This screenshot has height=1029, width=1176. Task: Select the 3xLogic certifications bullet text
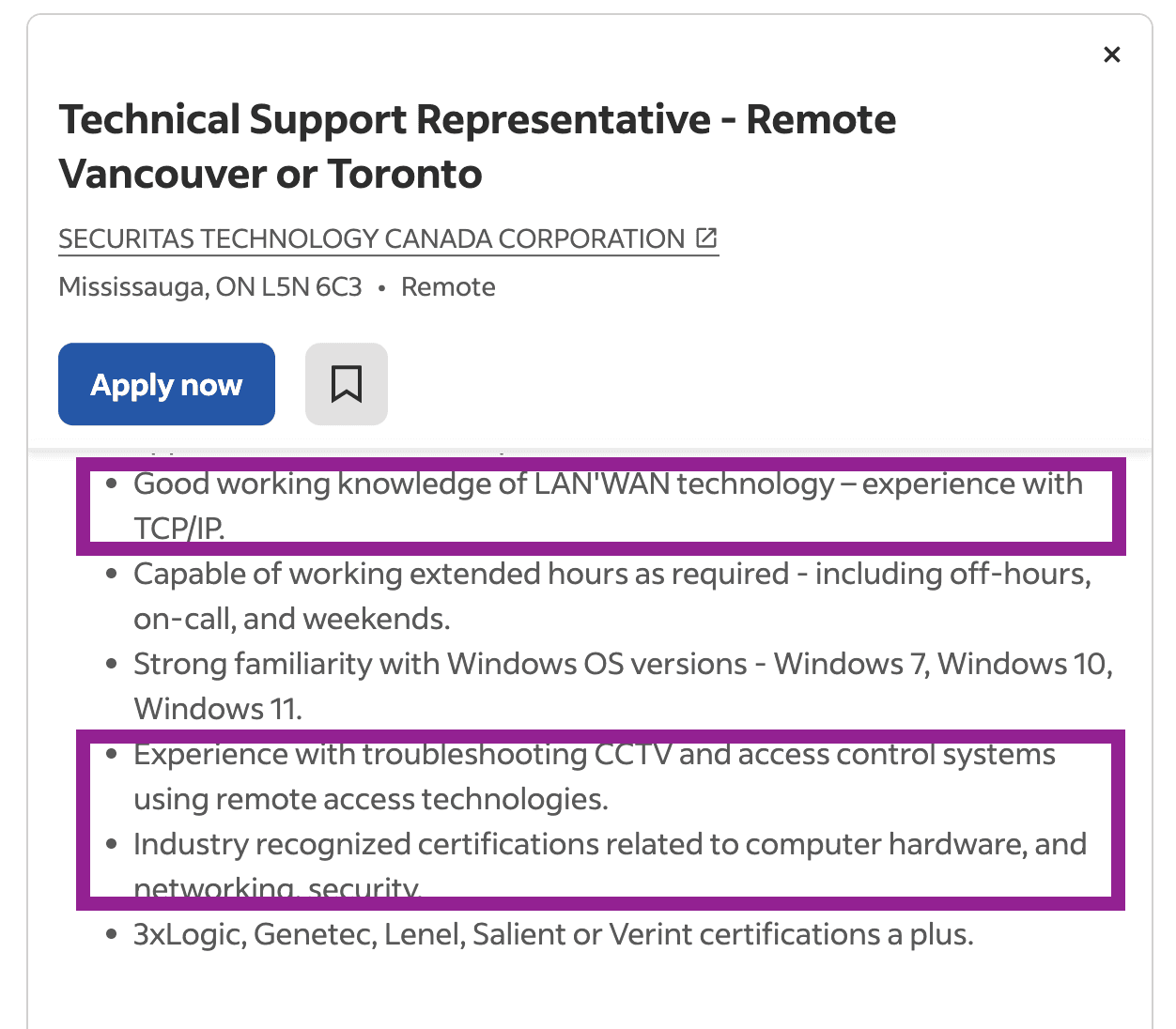[x=553, y=933]
